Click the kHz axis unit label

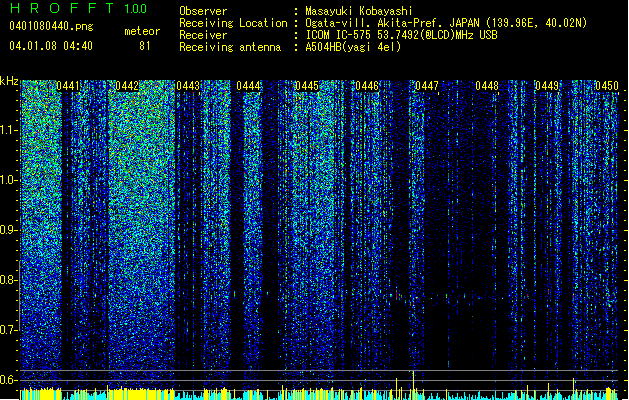[9, 81]
